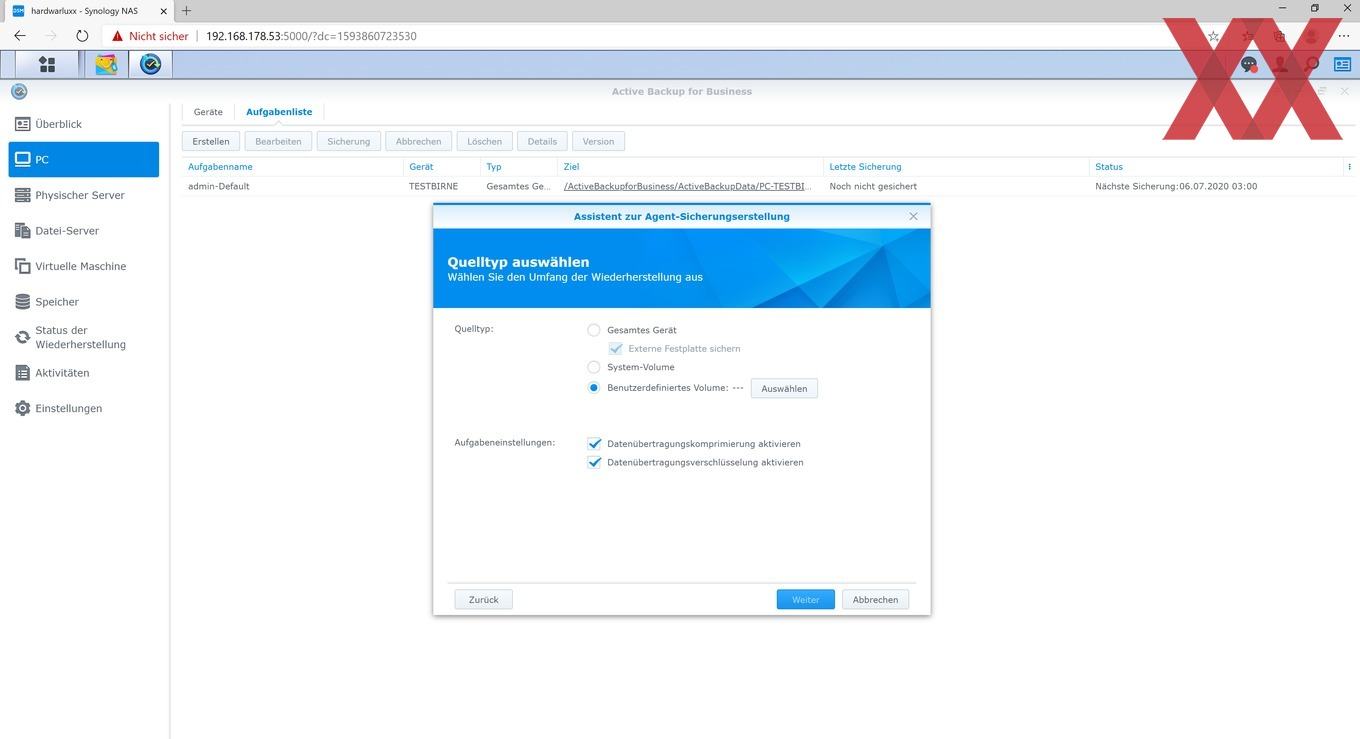Open Virtuelle Maschine section
The image size is (1360, 739).
(x=84, y=266)
